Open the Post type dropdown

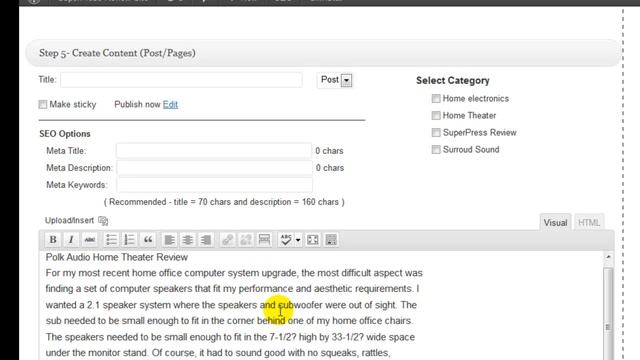coord(335,80)
